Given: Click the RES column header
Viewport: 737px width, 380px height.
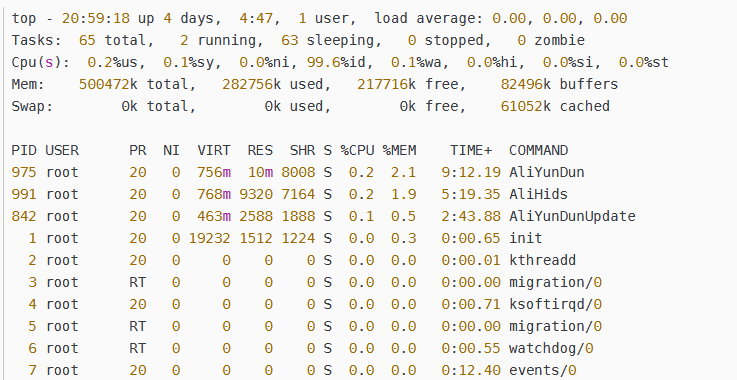Looking at the screenshot, I should click(x=260, y=150).
